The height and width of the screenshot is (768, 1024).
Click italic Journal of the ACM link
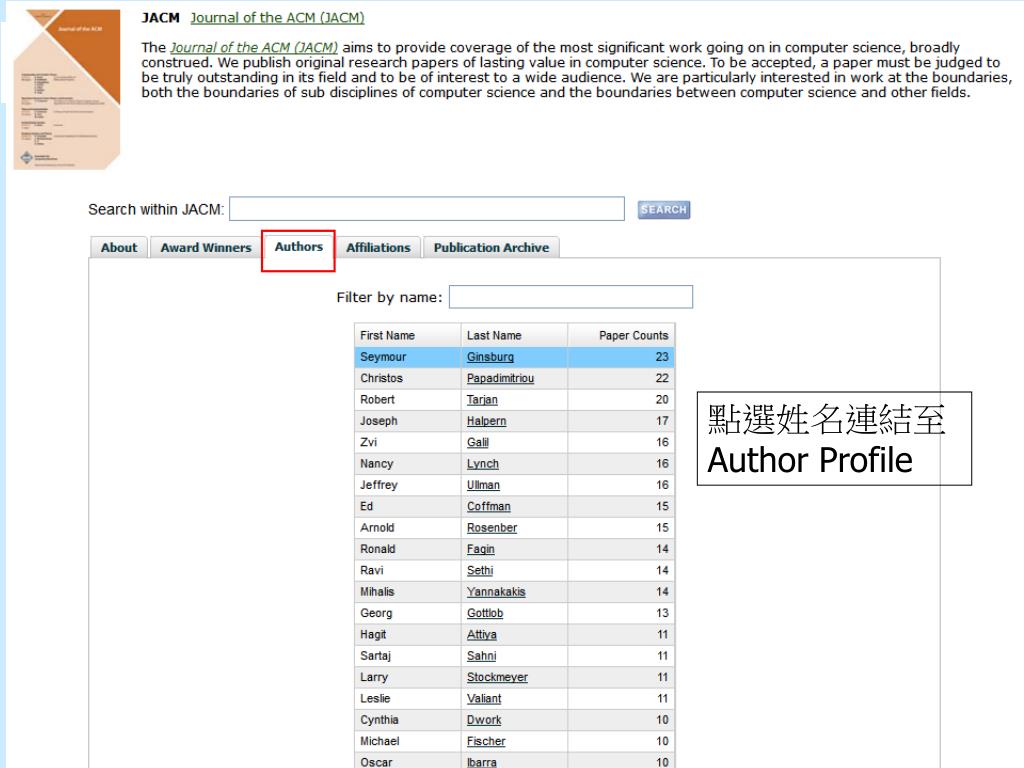254,48
